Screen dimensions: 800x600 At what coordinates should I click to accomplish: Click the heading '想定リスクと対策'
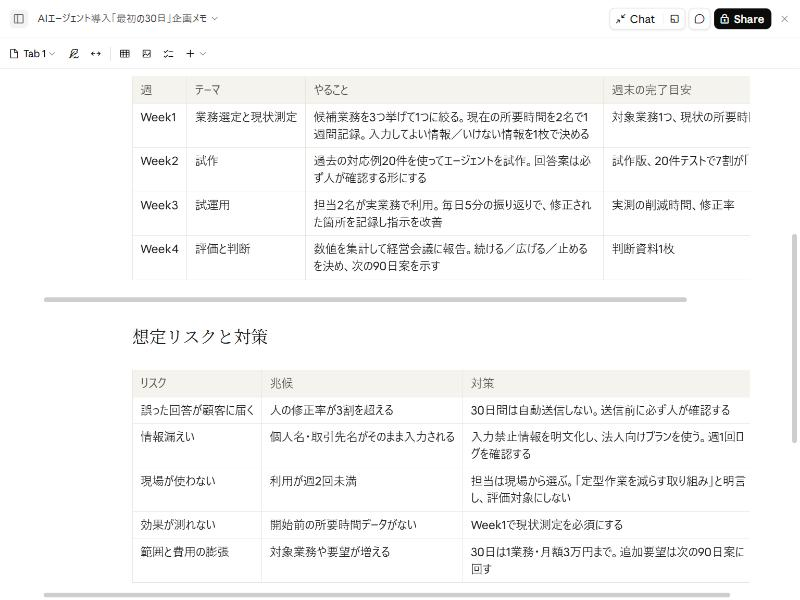pos(200,337)
